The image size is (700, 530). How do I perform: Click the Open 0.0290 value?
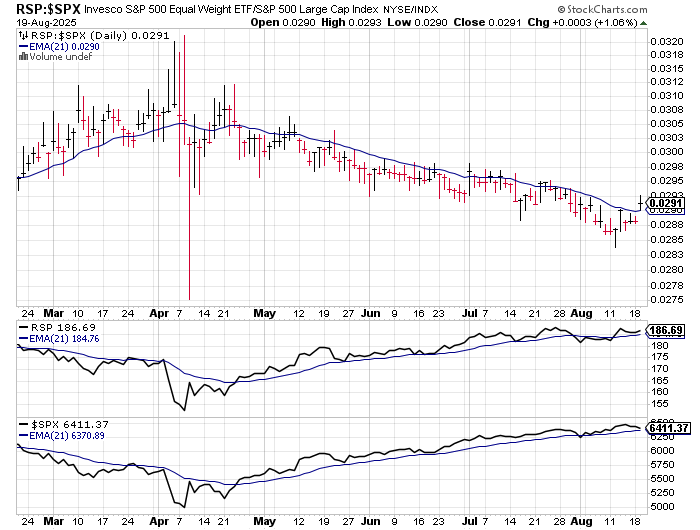click(283, 22)
